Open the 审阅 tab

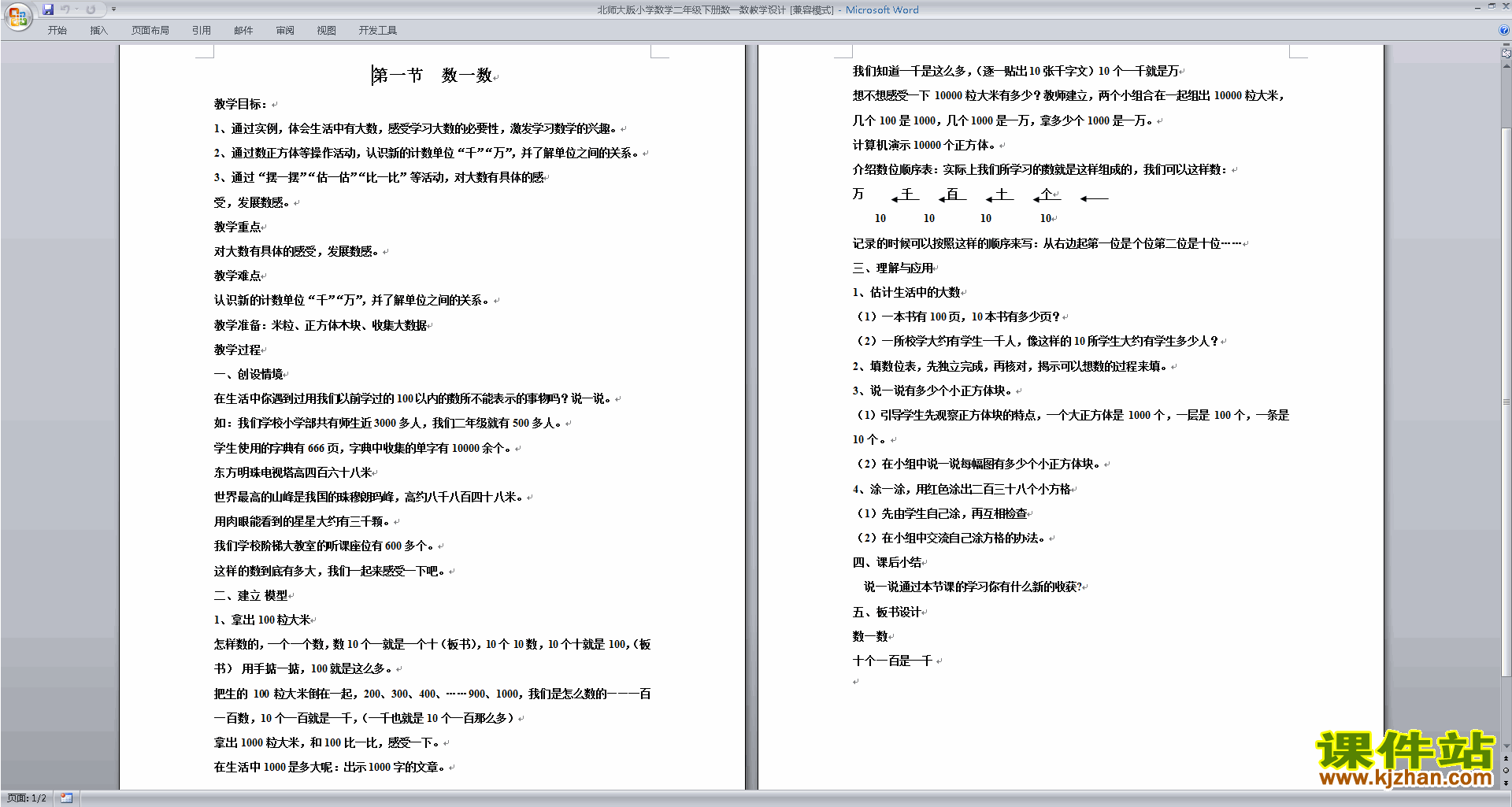pyautogui.click(x=285, y=31)
